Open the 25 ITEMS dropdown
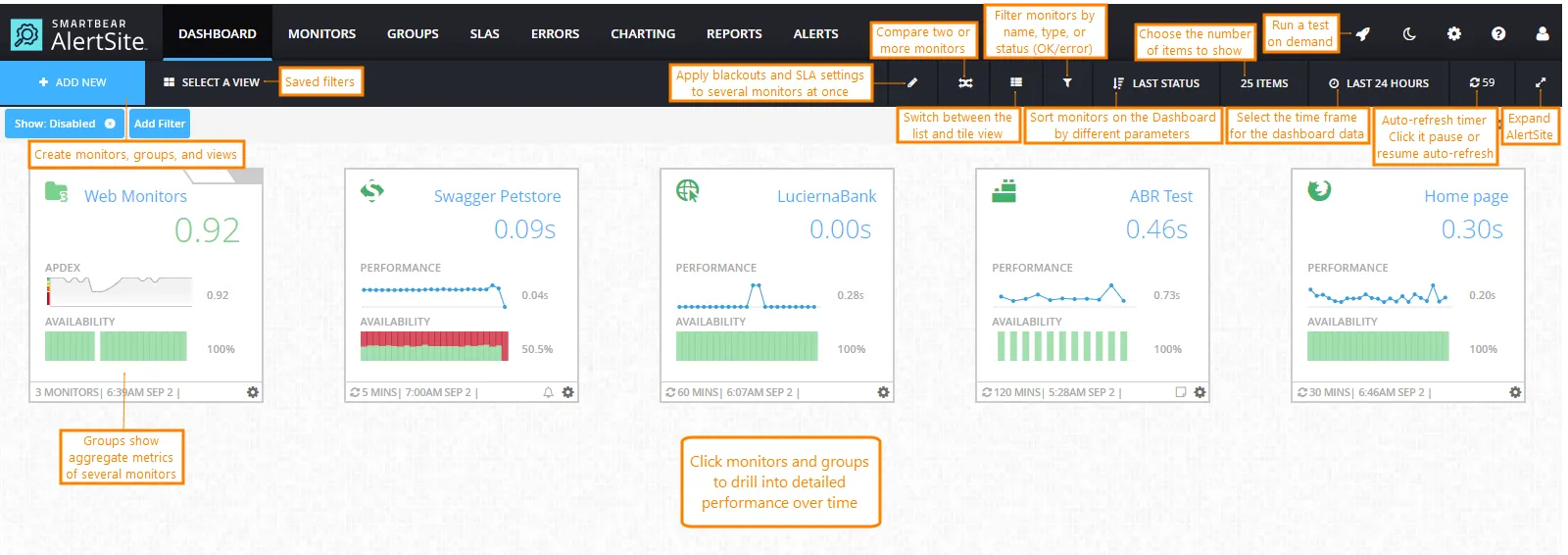Viewport: 1568px width, 555px height. pyautogui.click(x=1264, y=83)
